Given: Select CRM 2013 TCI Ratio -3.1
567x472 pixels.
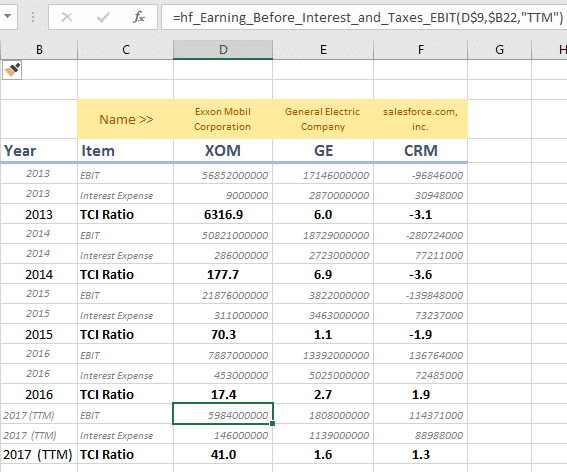Looking at the screenshot, I should tap(421, 214).
